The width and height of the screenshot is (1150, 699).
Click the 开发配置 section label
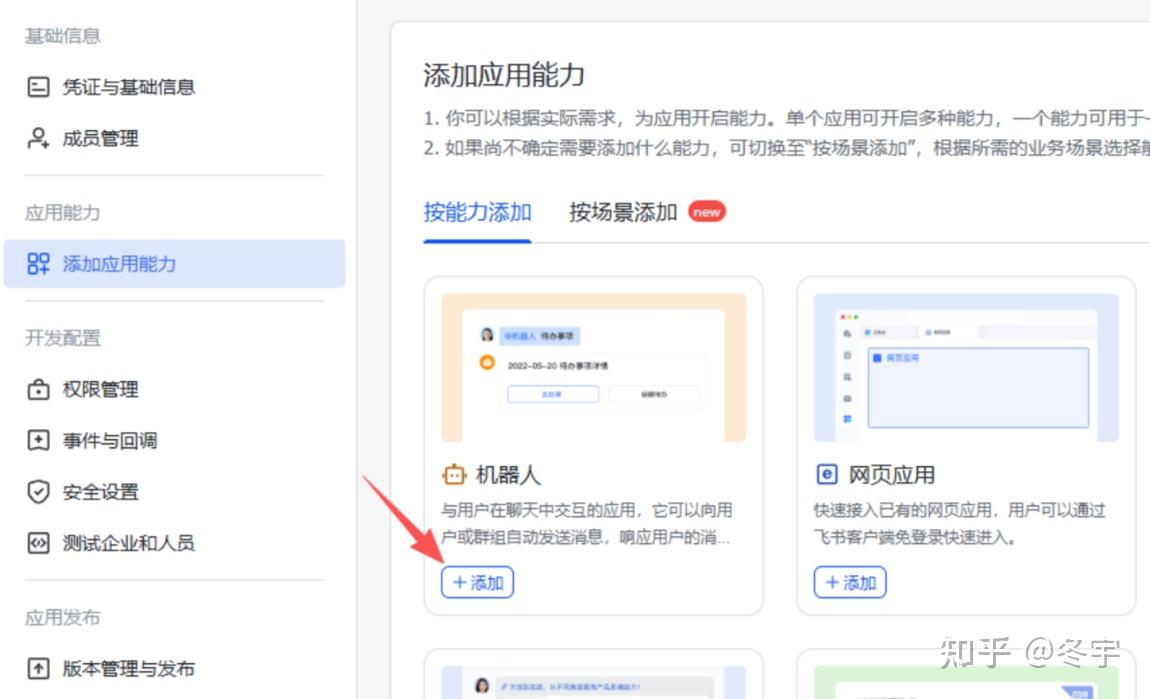[63, 337]
